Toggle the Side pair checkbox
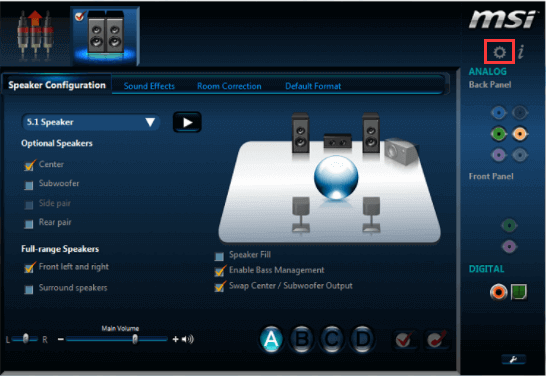 click(29, 205)
